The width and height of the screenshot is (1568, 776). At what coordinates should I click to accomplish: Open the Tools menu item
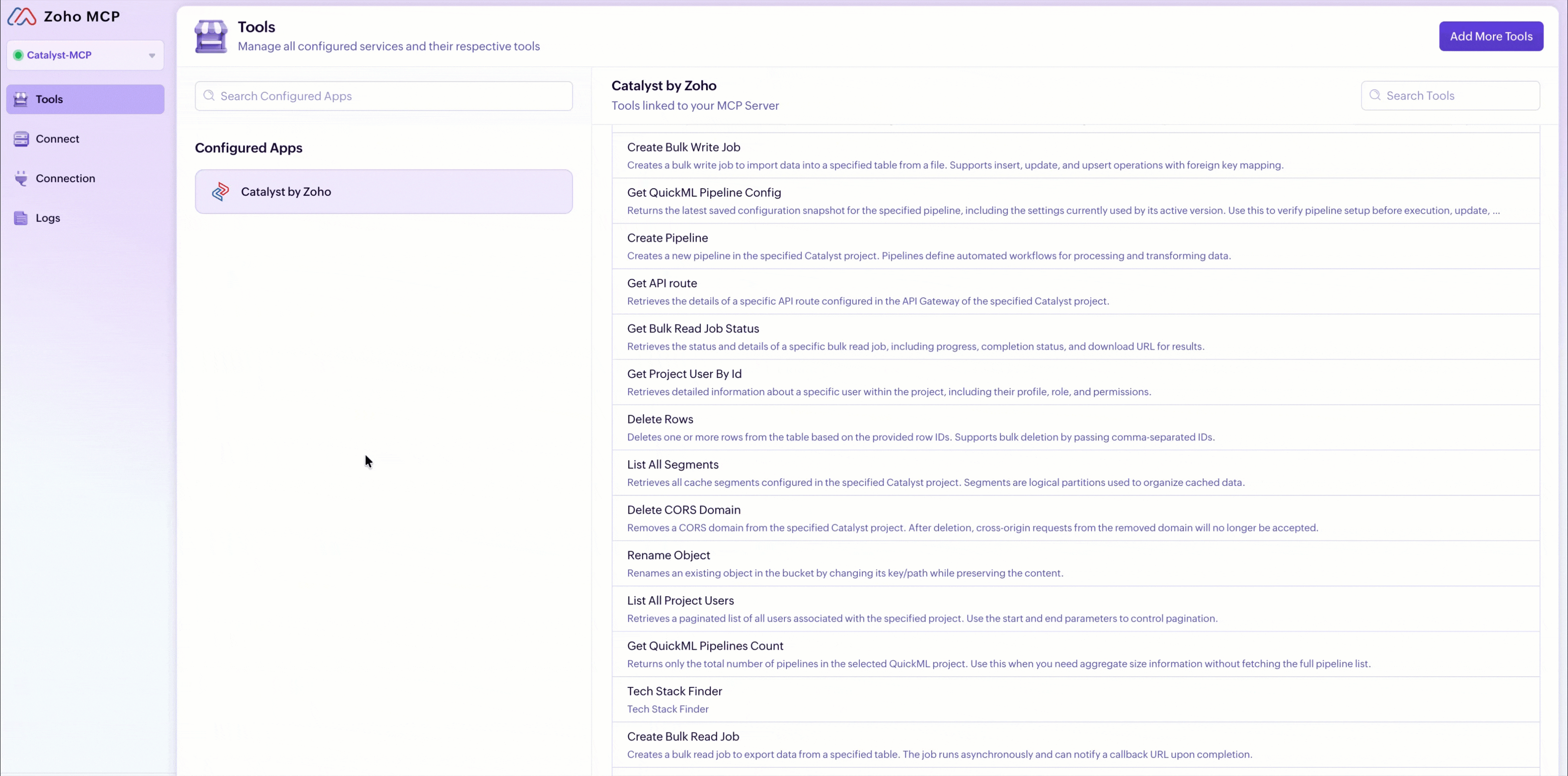[x=85, y=99]
